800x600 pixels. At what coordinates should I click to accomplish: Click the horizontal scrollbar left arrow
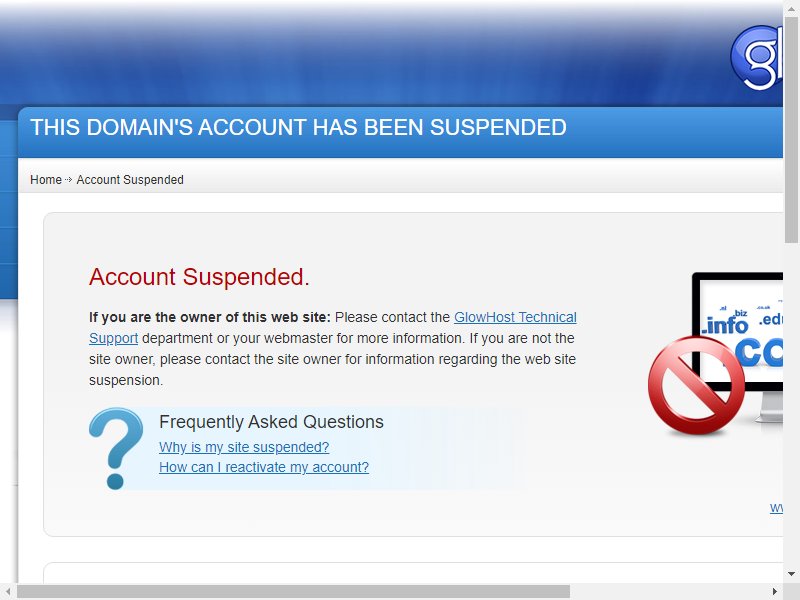pos(8,591)
